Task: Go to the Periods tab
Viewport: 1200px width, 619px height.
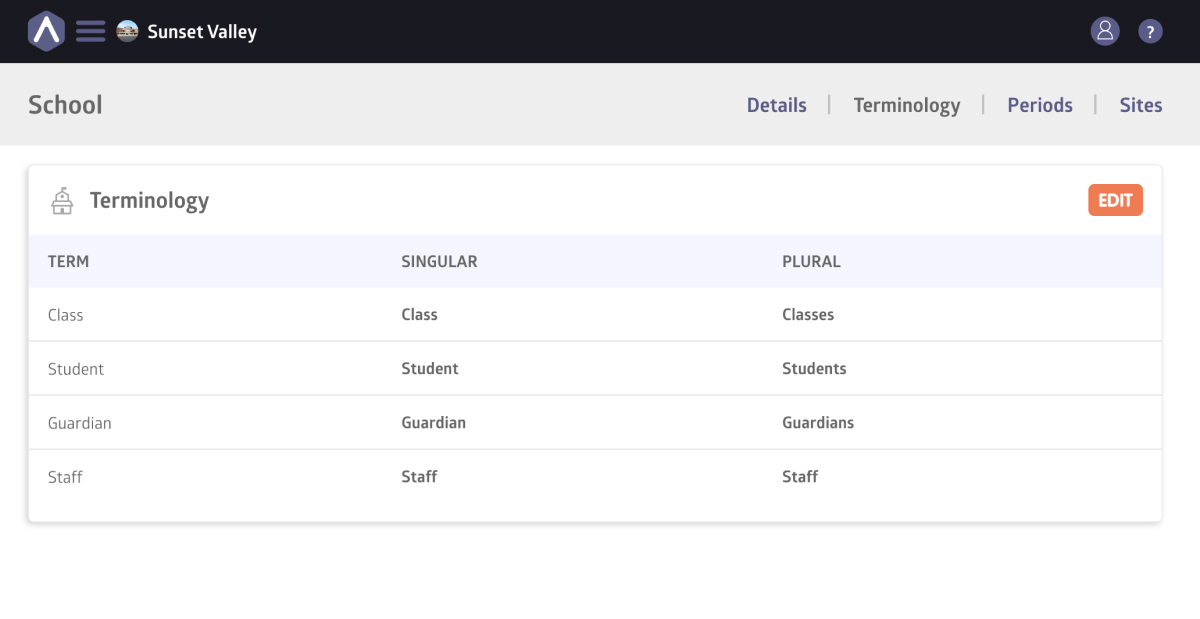Action: (1039, 105)
